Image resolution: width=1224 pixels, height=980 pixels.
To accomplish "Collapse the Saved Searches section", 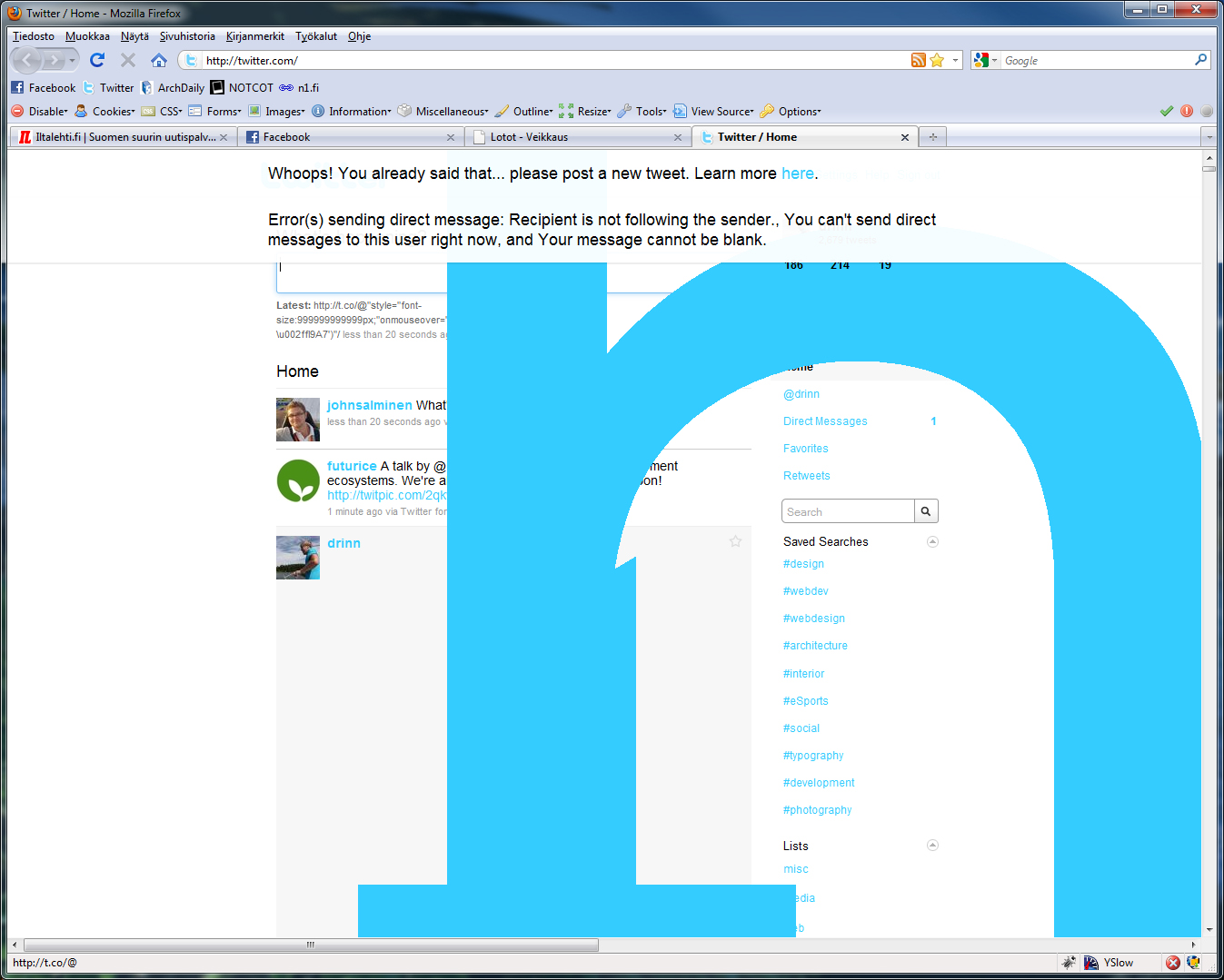I will point(932,541).
